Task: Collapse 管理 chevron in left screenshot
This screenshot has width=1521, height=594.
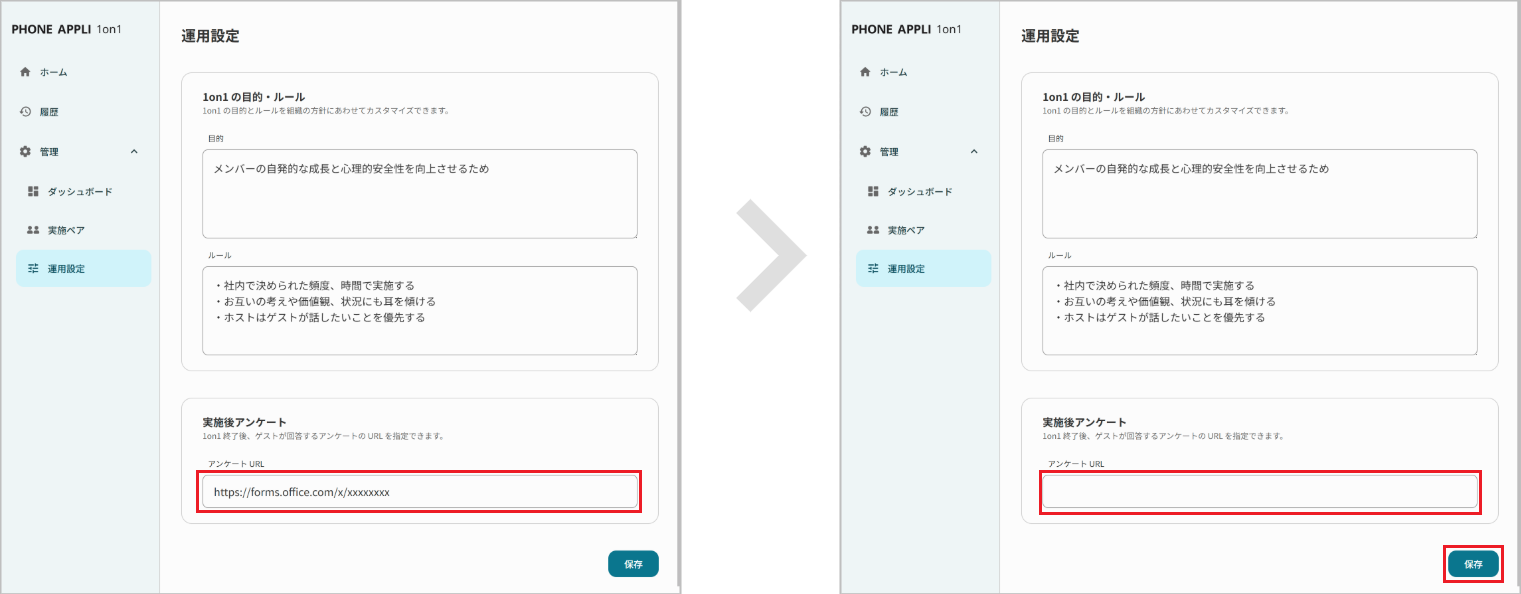Action: 135,151
